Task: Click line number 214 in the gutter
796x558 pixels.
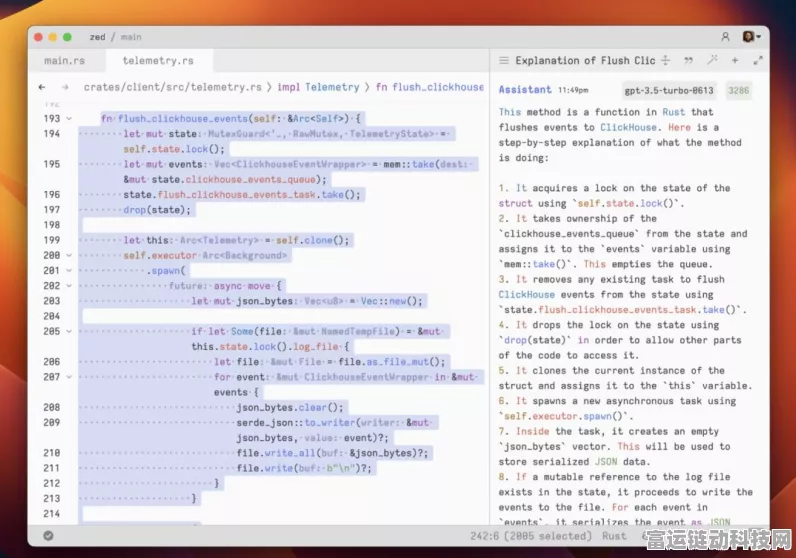Action: 52,514
